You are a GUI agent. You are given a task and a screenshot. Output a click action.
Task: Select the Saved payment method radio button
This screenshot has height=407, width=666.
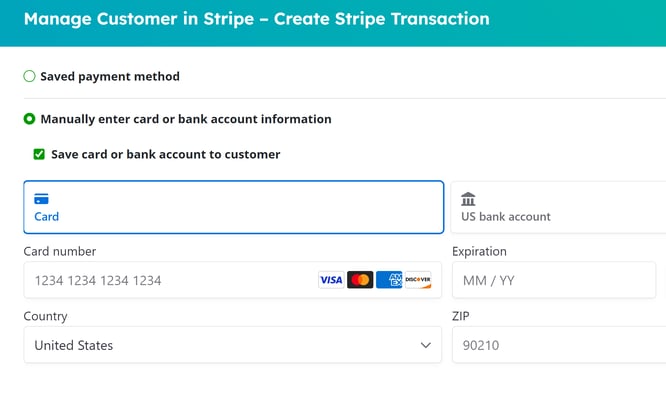[29, 76]
